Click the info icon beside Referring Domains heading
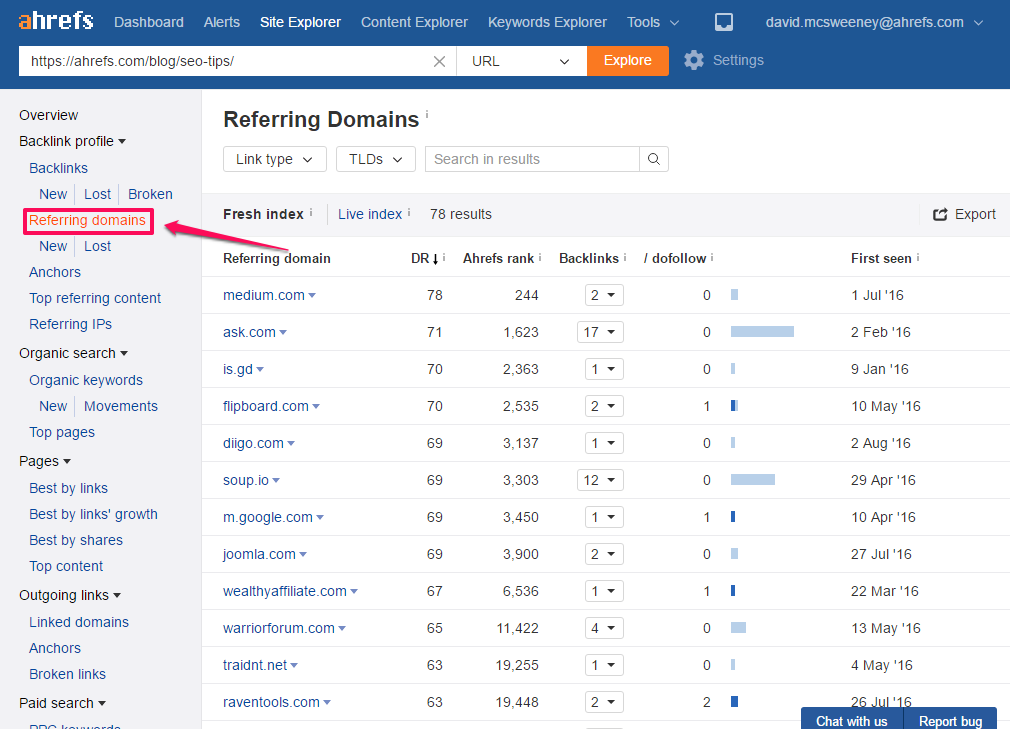Viewport: 1010px width, 729px height. click(426, 114)
